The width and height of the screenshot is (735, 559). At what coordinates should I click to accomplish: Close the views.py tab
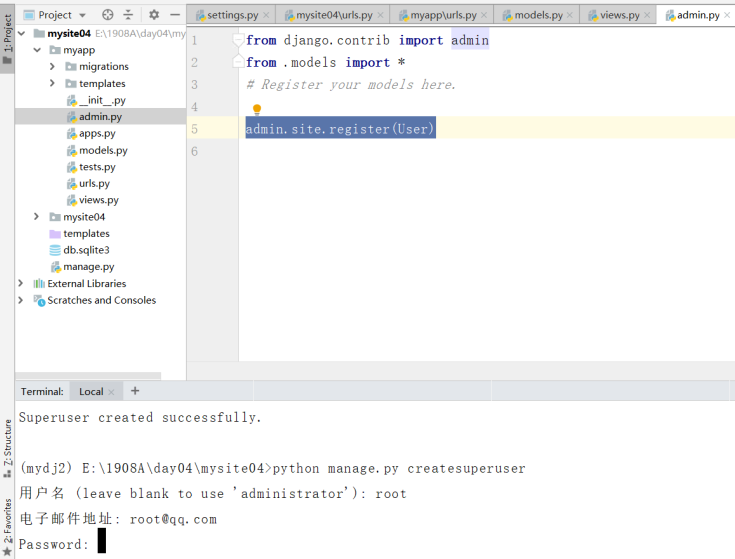click(x=647, y=15)
